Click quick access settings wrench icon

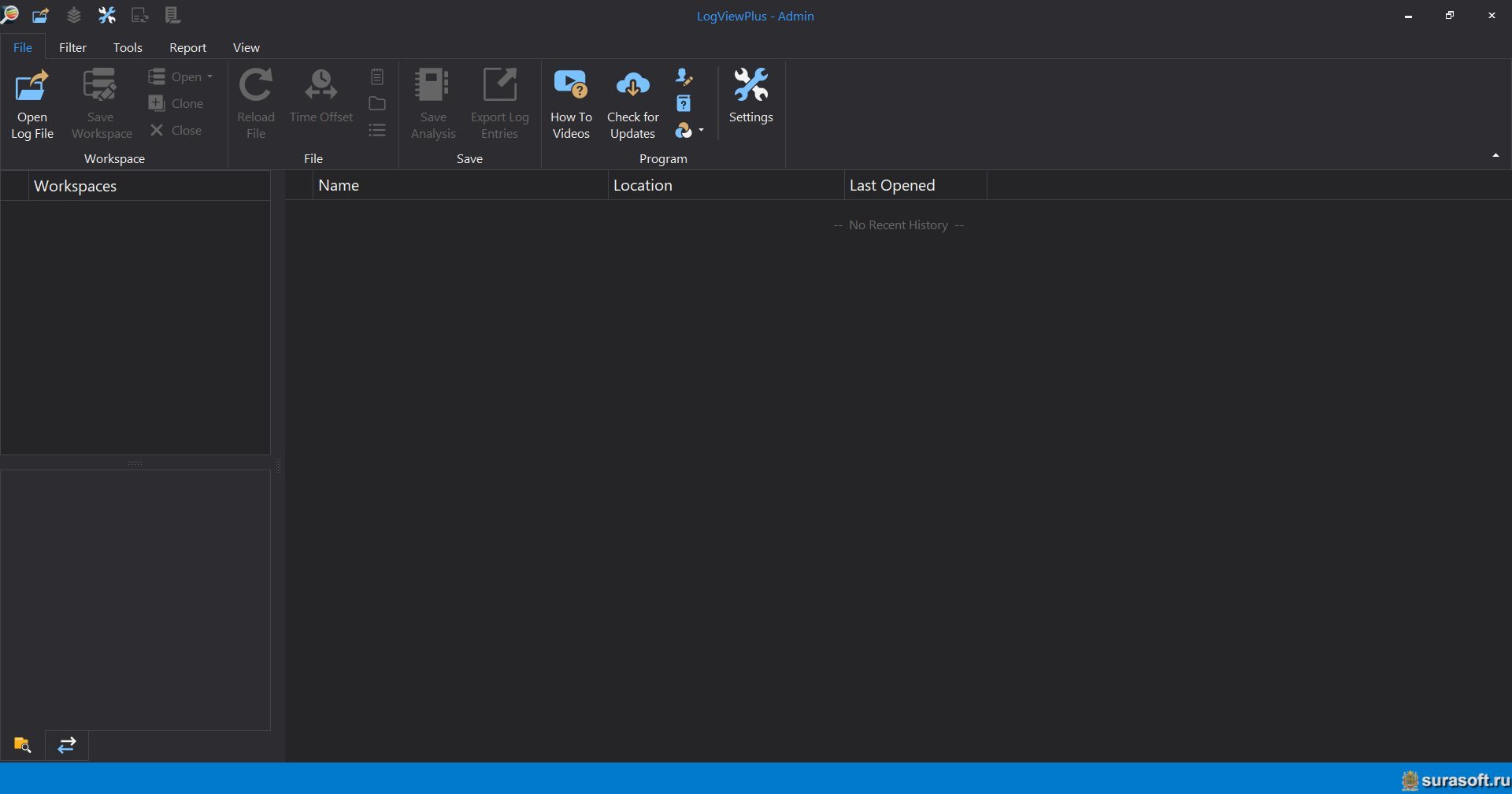point(107,15)
